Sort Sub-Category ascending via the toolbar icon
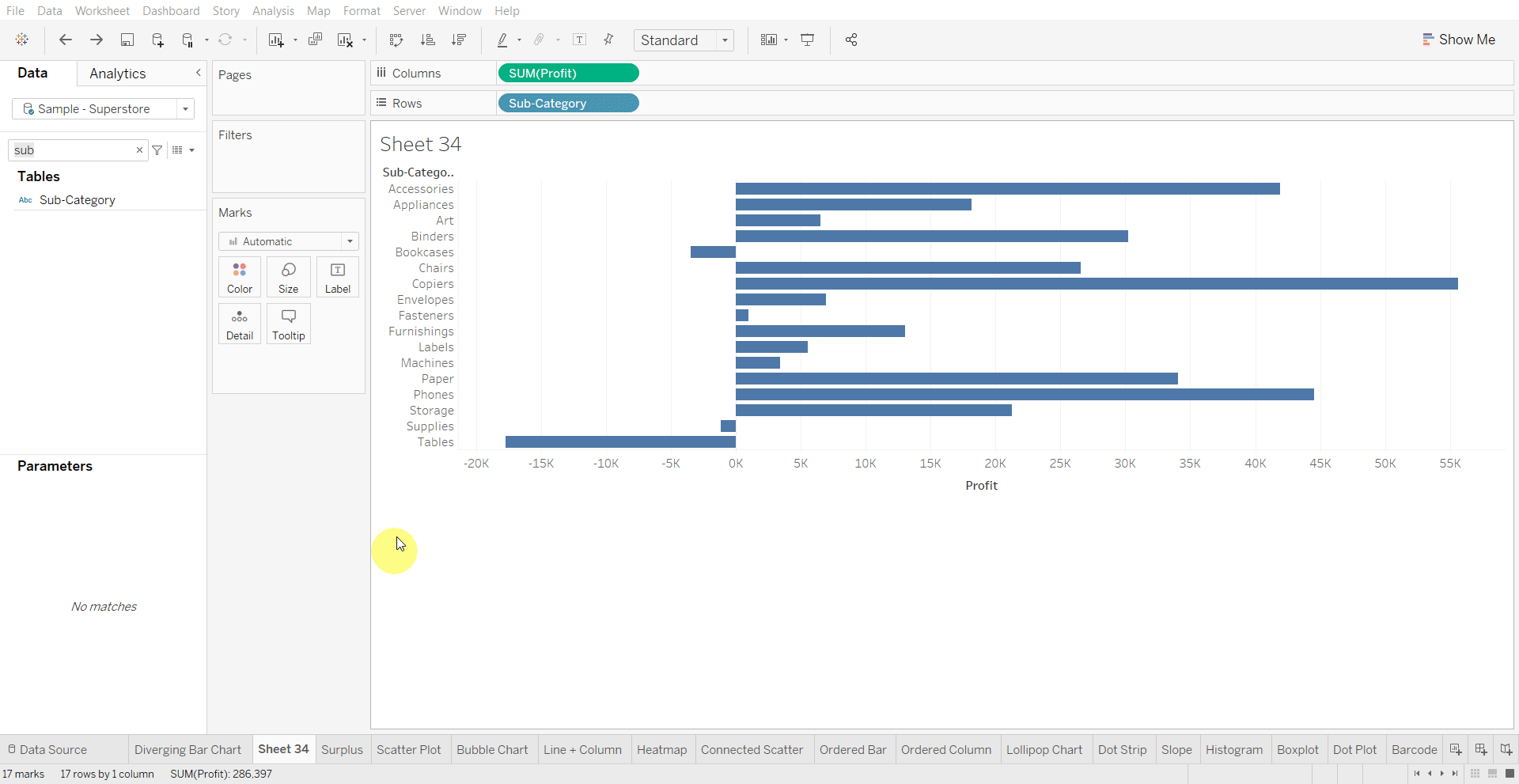 pos(428,40)
